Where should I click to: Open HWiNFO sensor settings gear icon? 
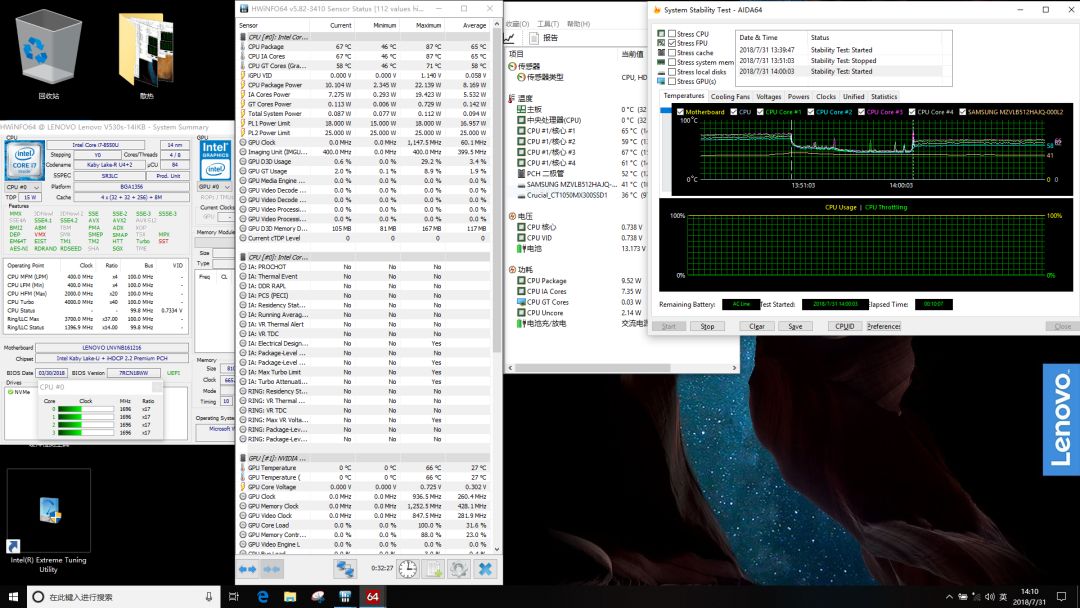click(x=459, y=569)
